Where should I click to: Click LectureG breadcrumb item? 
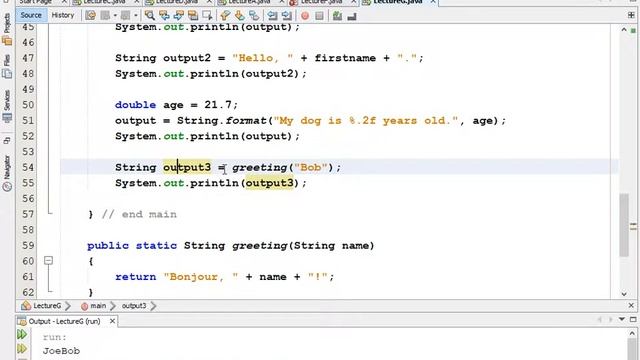tap(46, 306)
